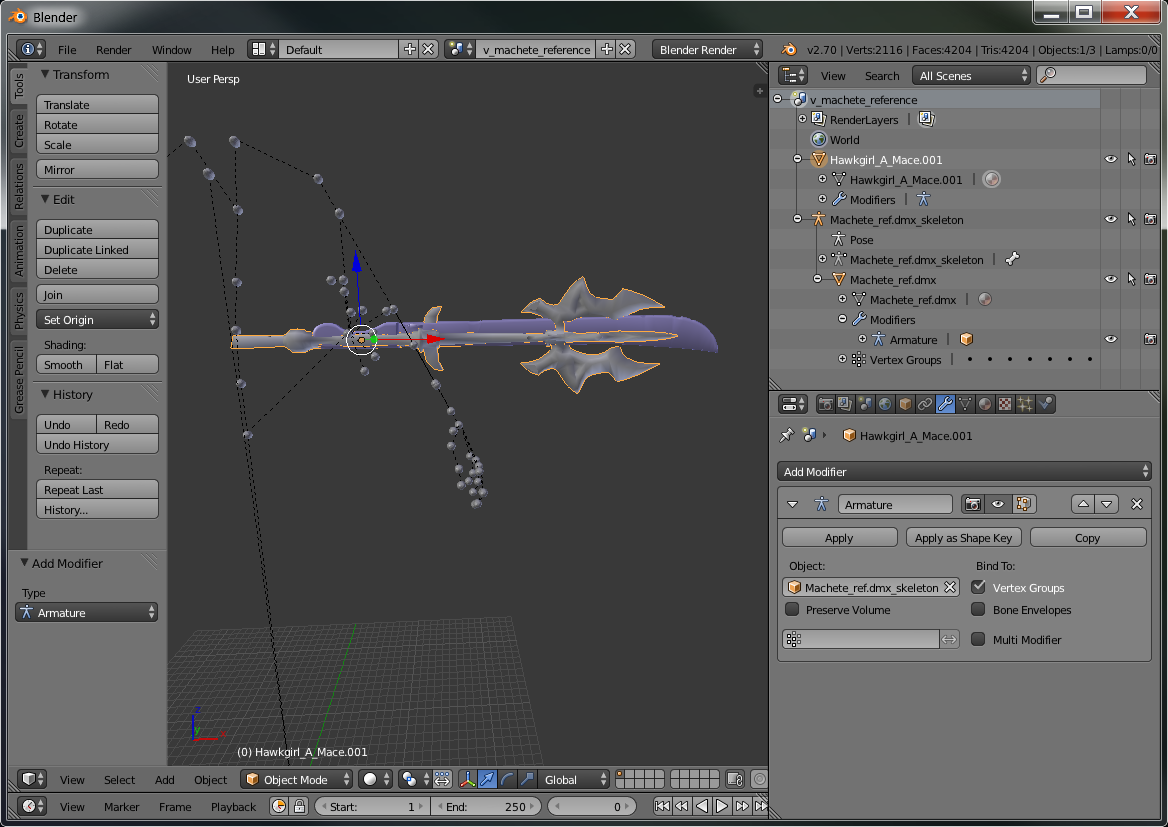This screenshot has width=1168, height=827.
Task: Toggle visibility of Machete_ref.dmx_skeleton
Action: coord(1111,219)
